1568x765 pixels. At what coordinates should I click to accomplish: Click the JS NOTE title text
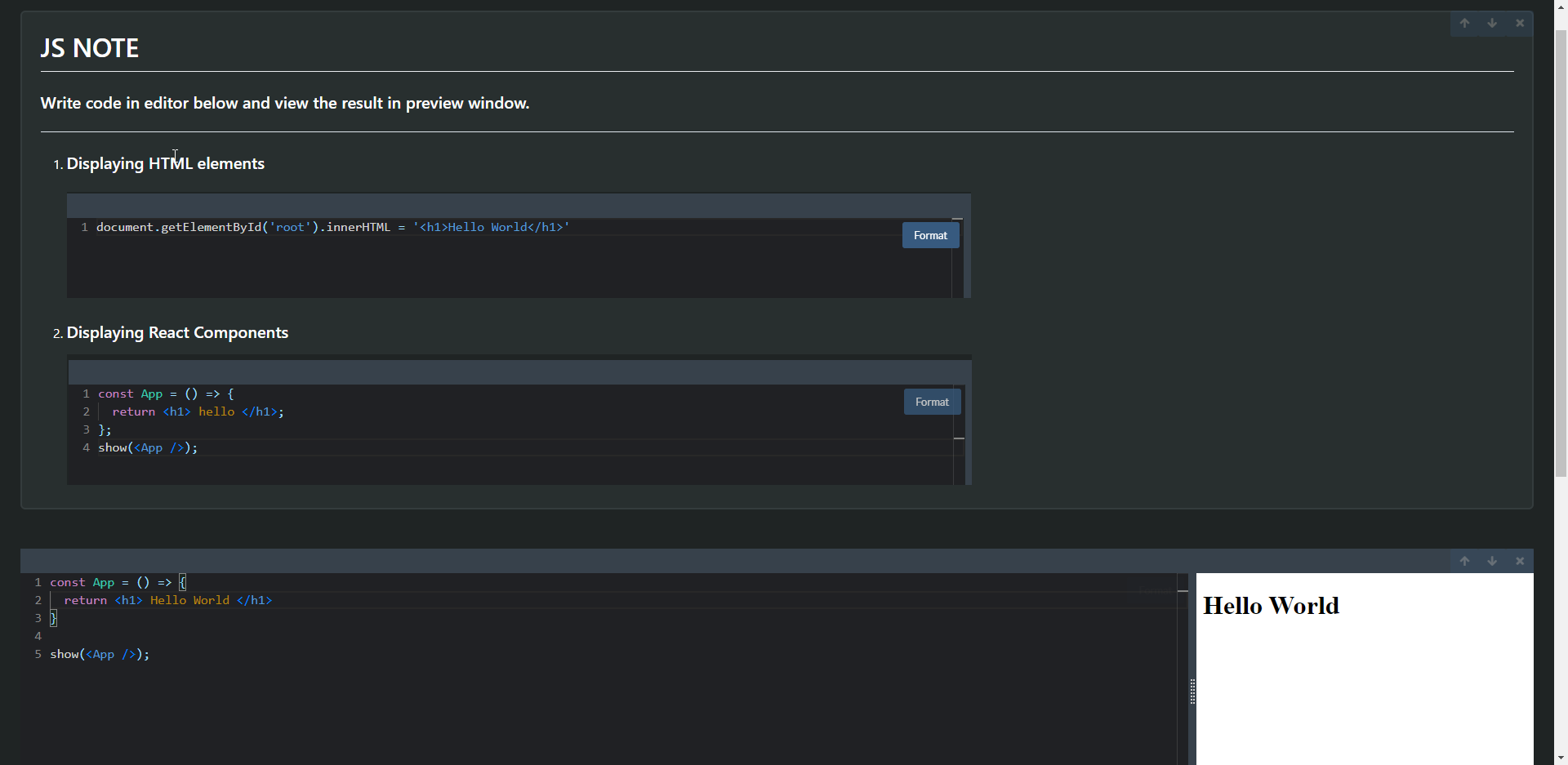[x=90, y=49]
